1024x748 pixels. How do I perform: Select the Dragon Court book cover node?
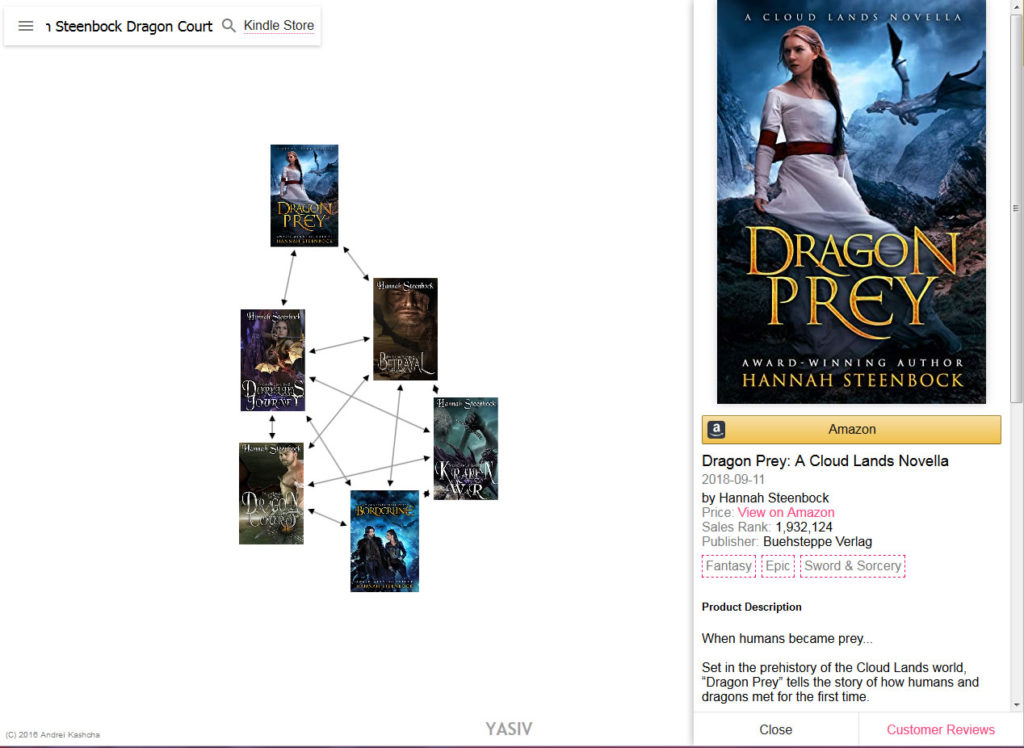(x=271, y=493)
